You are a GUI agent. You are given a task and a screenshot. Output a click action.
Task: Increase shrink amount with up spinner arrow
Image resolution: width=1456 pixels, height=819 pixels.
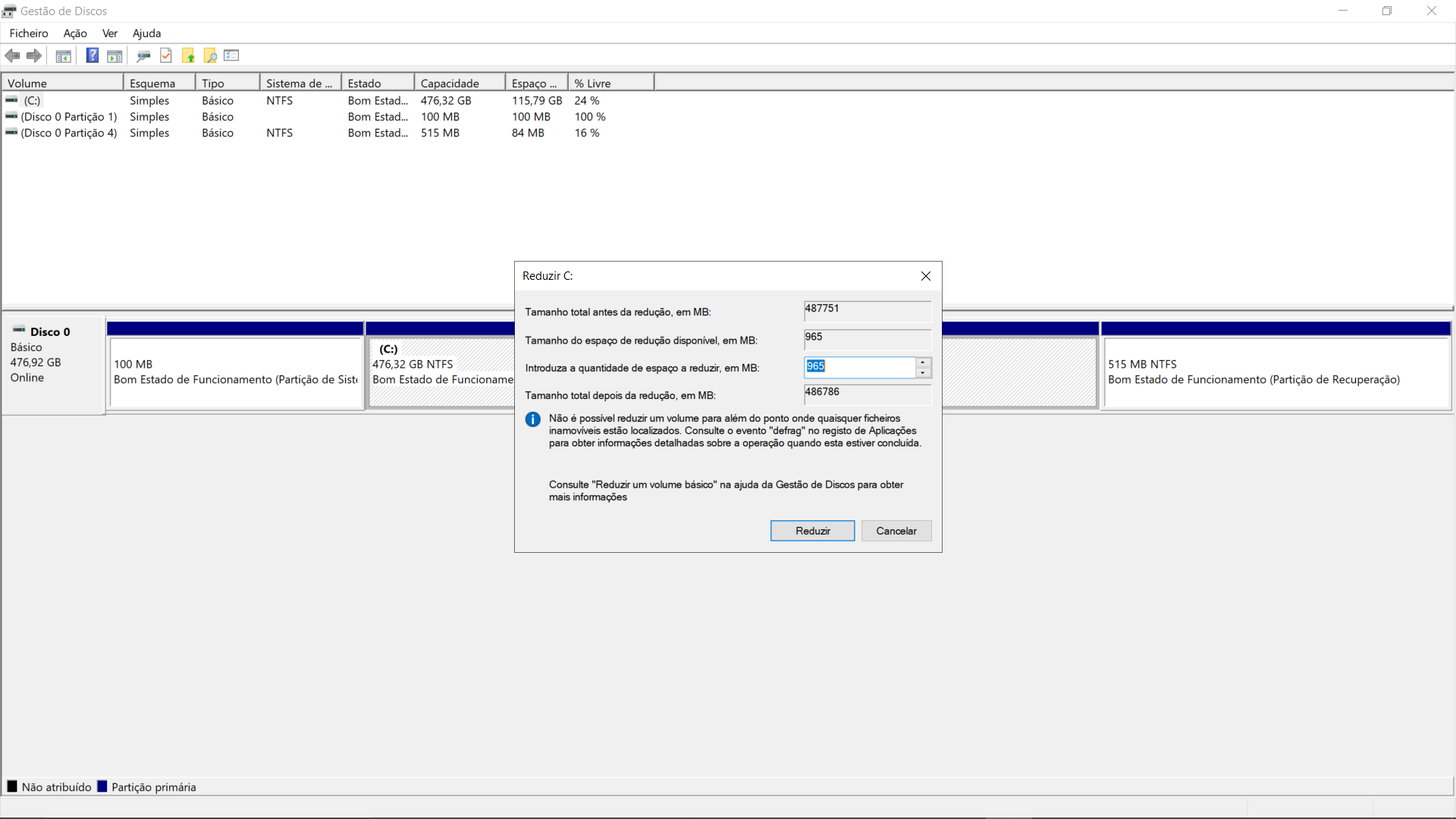pyautogui.click(x=923, y=362)
